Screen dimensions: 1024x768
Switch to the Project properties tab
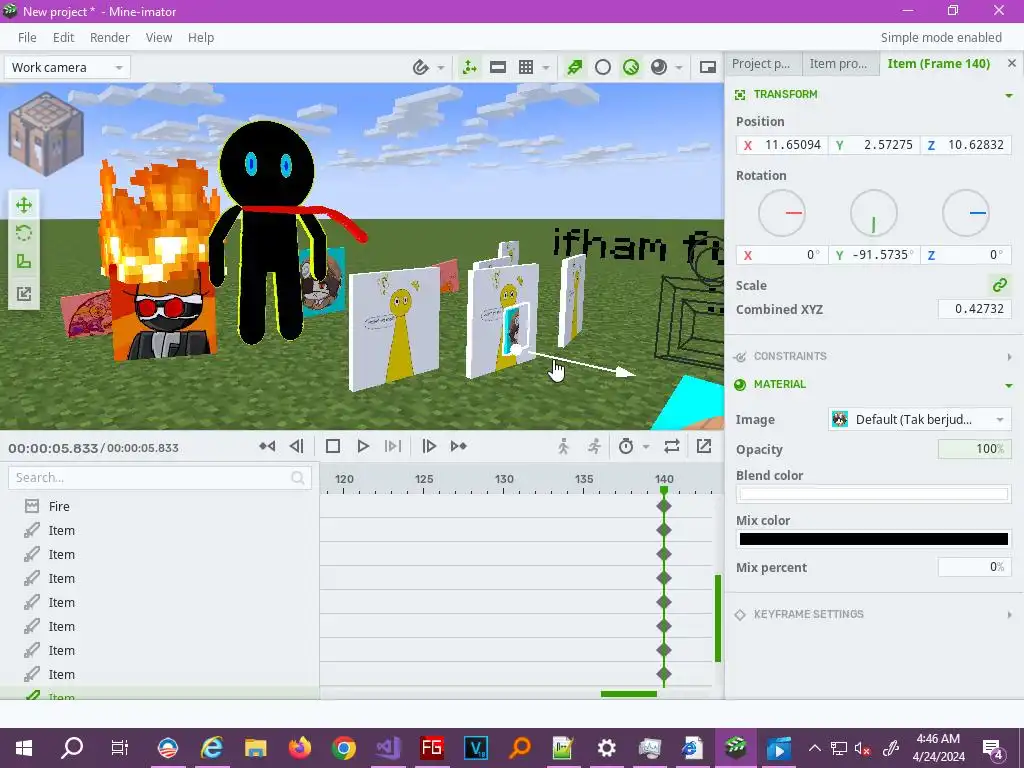(762, 63)
